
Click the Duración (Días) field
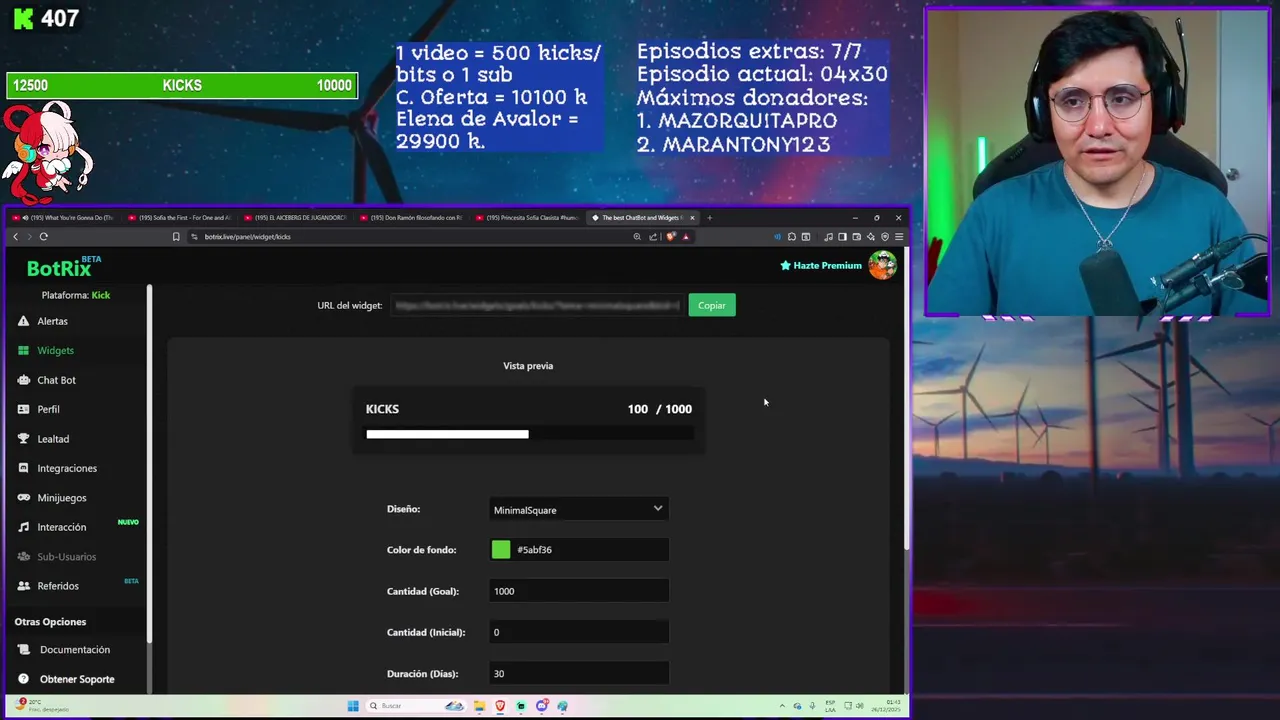(579, 673)
